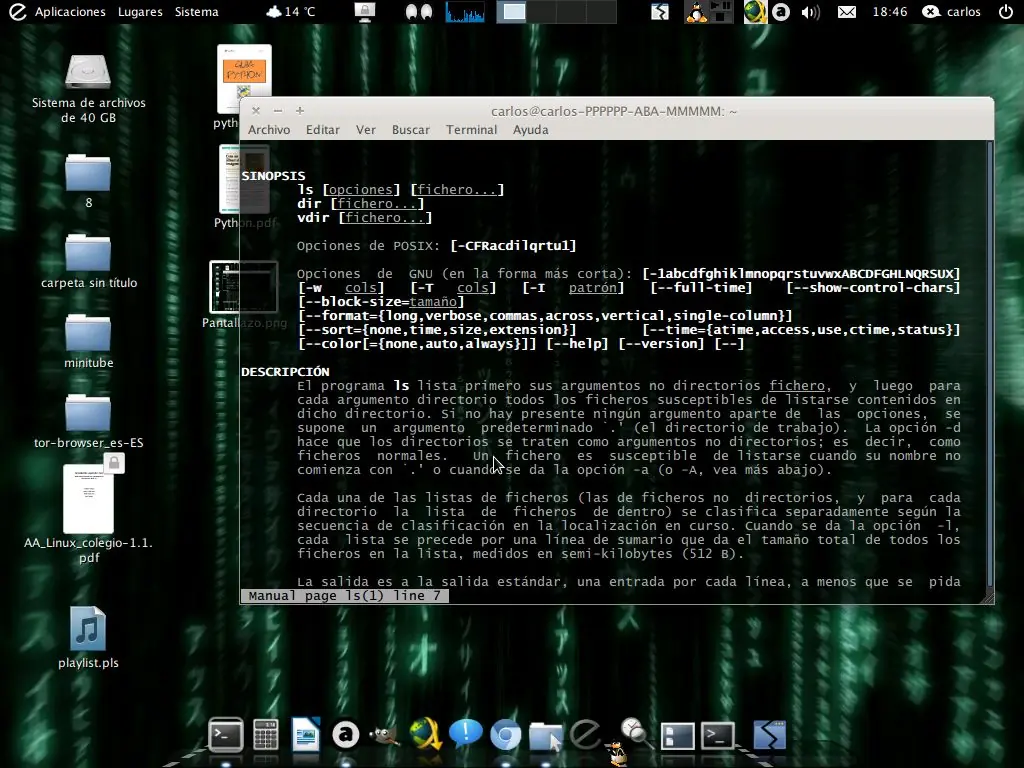
Task: Open JDownloader globe icon in the dock
Action: point(425,734)
